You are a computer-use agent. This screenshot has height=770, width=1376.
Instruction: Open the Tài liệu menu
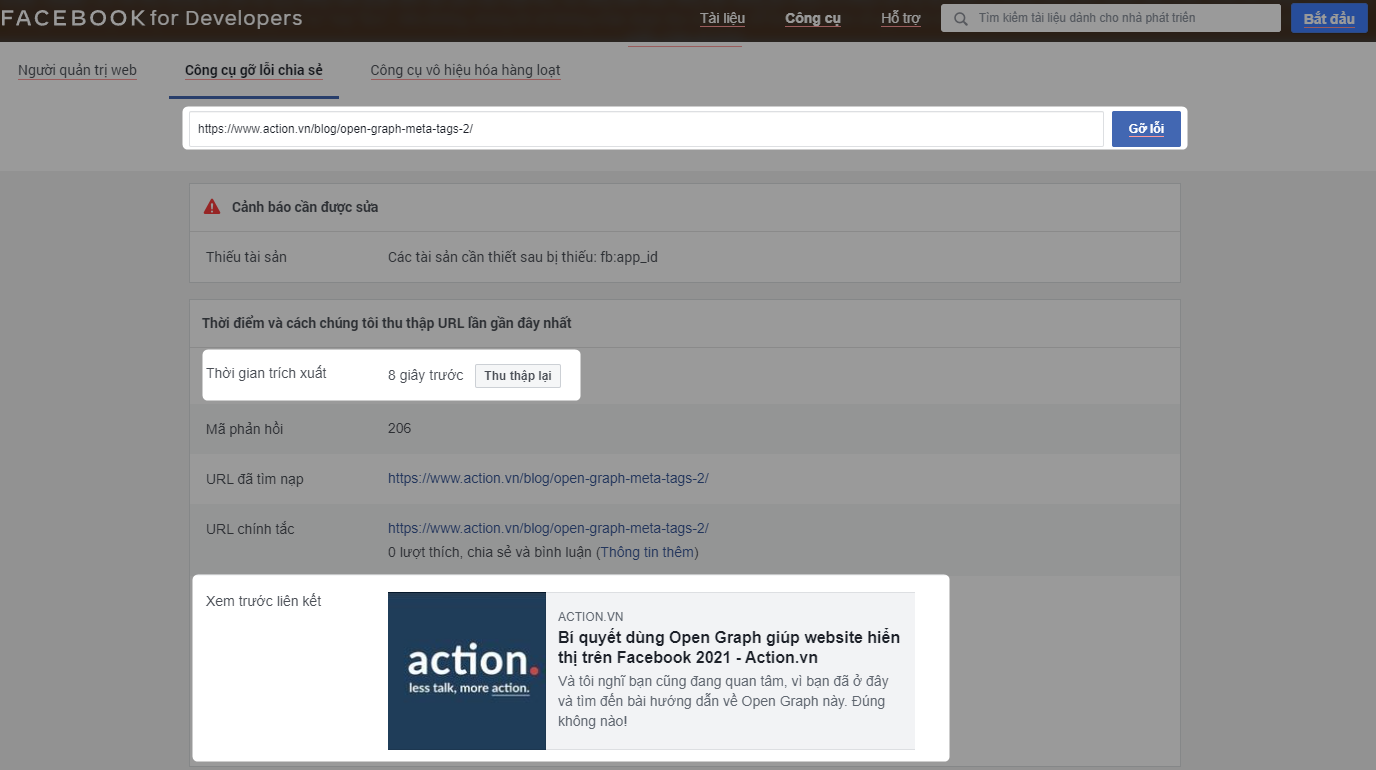pos(722,18)
